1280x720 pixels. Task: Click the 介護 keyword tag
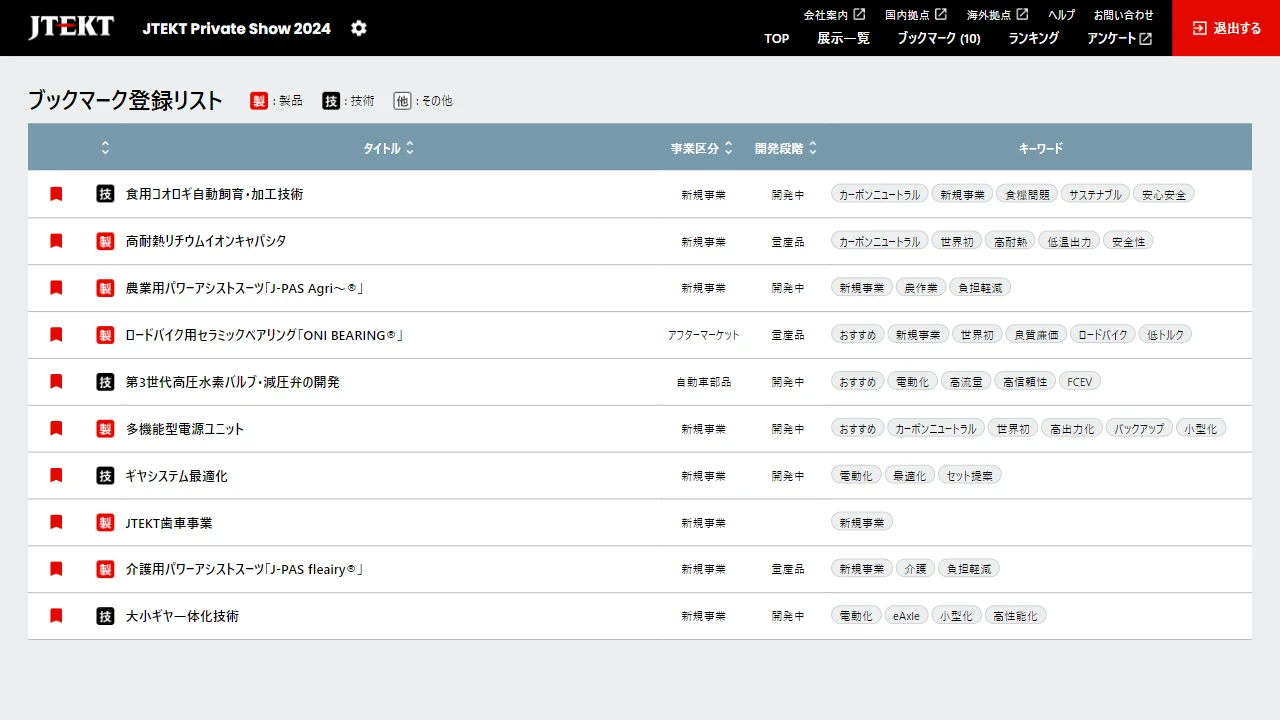tap(915, 569)
